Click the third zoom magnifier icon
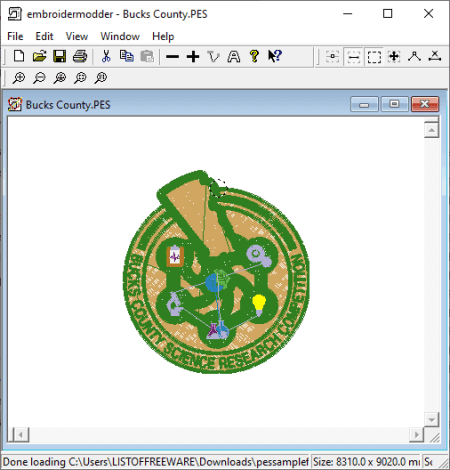The image size is (450, 470). (60, 78)
